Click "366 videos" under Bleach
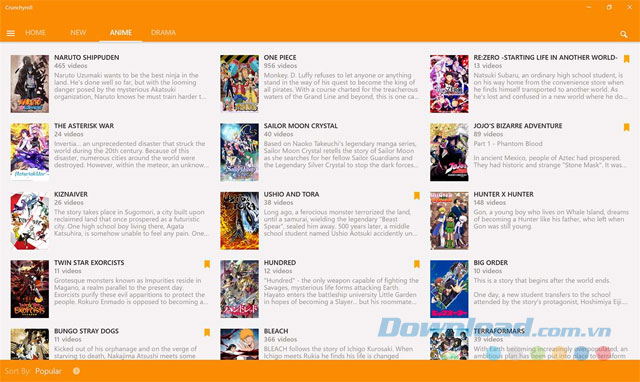Screen dimensions: 640x382 tap(280, 340)
